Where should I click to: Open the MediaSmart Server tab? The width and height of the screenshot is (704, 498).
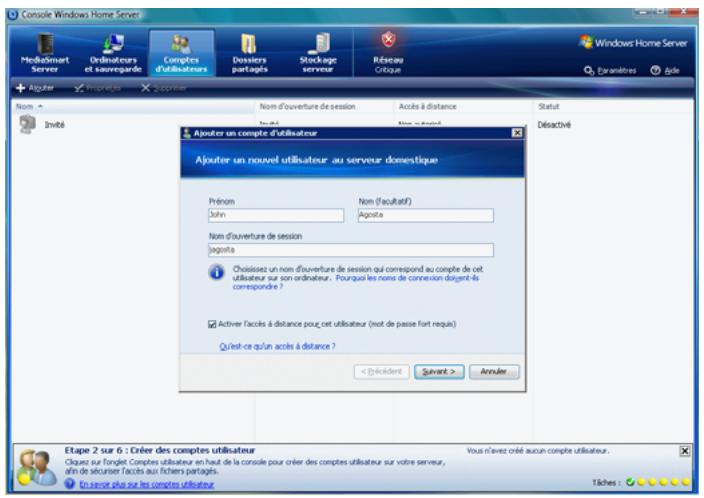coord(44,53)
